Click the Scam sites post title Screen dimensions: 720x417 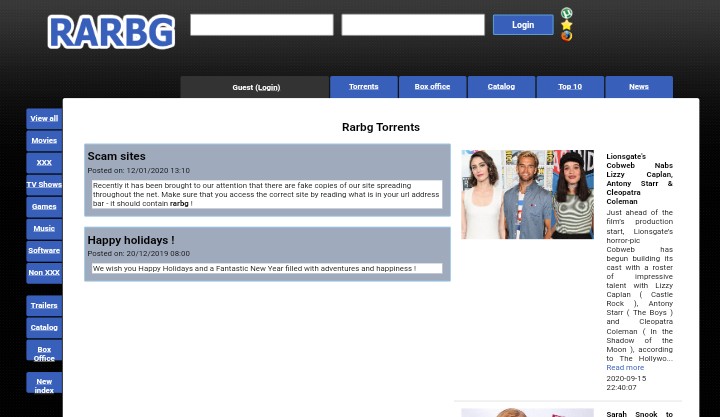[116, 156]
